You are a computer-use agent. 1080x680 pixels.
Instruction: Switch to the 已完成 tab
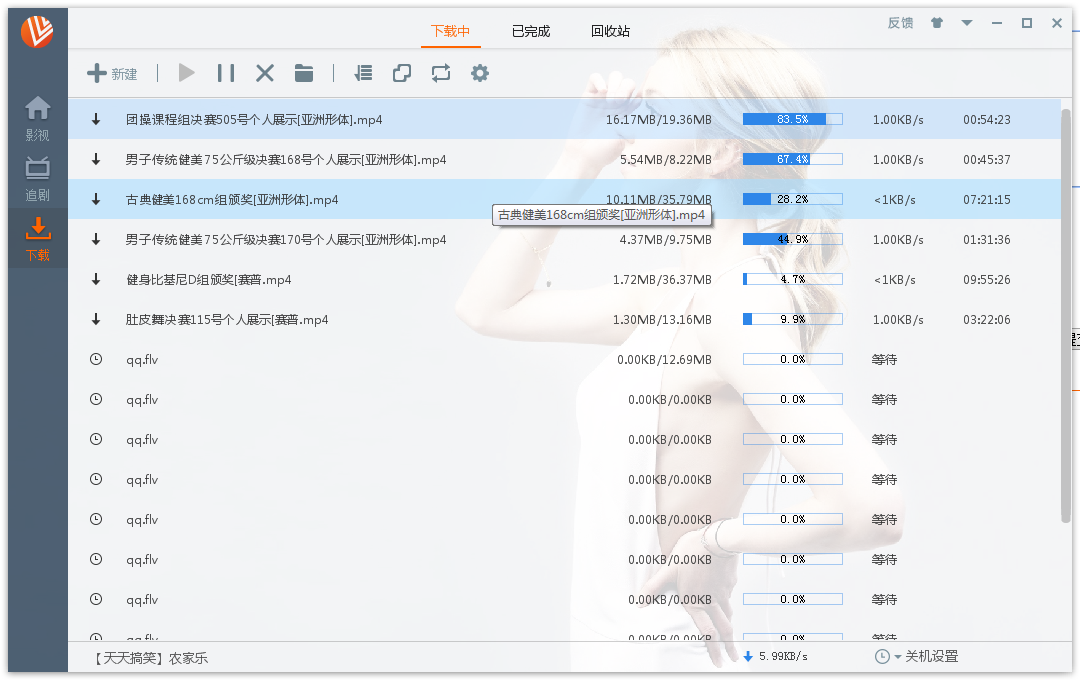531,31
